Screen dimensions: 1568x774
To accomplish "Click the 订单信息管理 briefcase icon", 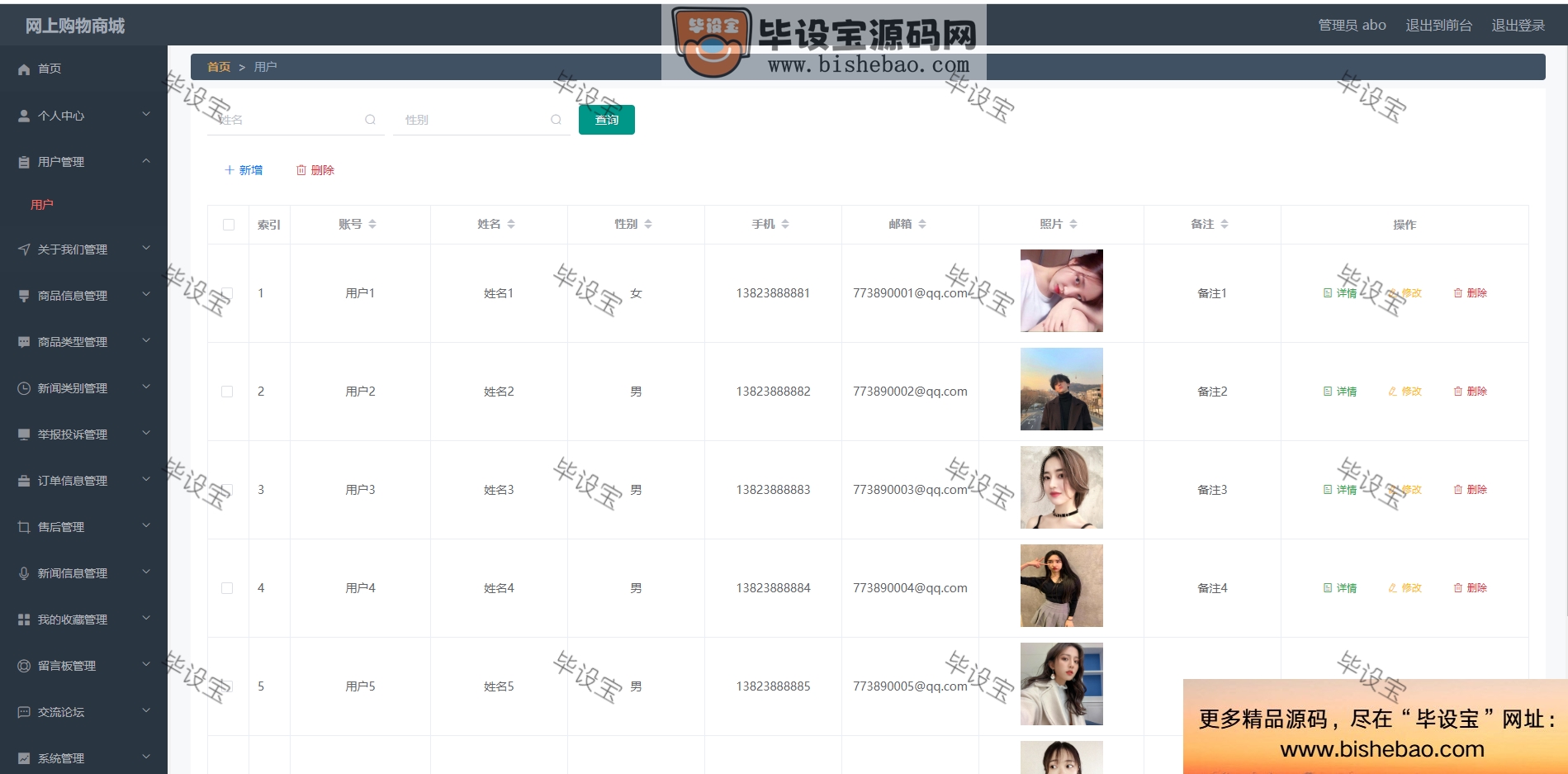I will pyautogui.click(x=24, y=481).
